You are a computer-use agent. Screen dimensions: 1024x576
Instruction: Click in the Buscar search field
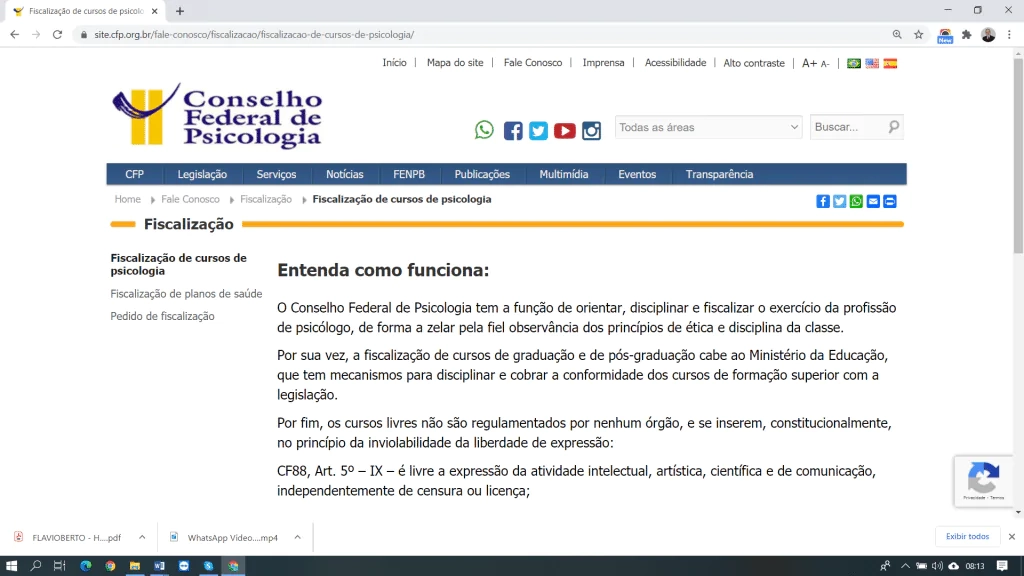[x=848, y=127]
